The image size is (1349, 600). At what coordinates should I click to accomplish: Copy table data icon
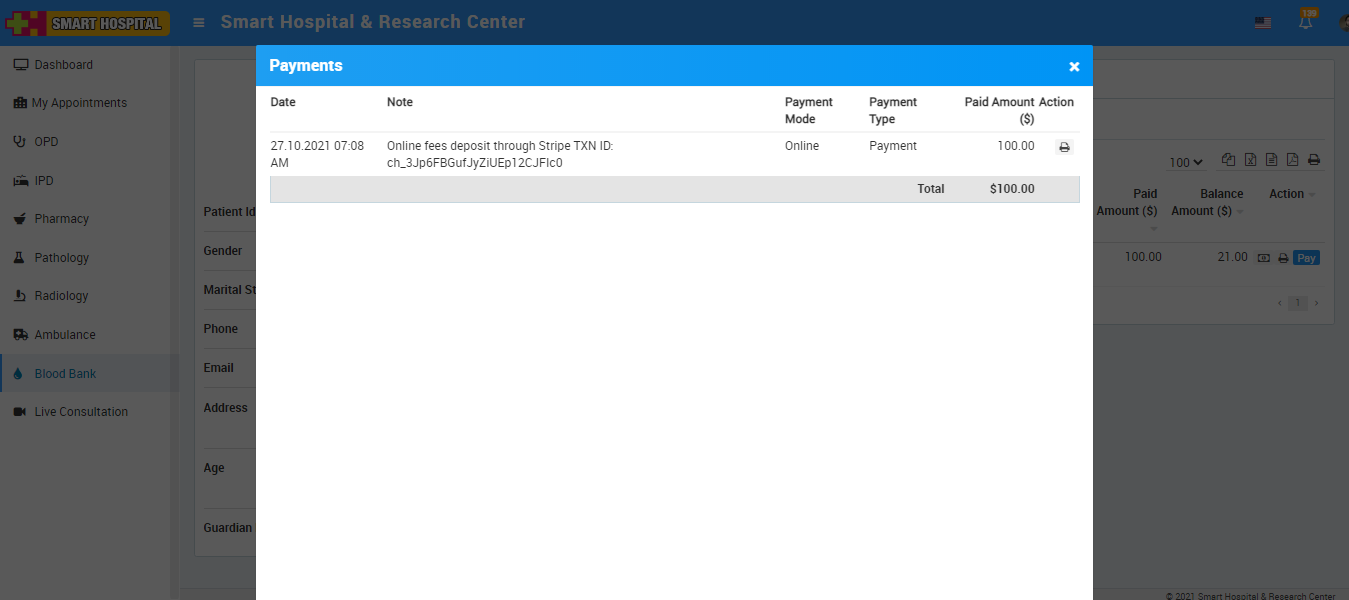(1228, 160)
